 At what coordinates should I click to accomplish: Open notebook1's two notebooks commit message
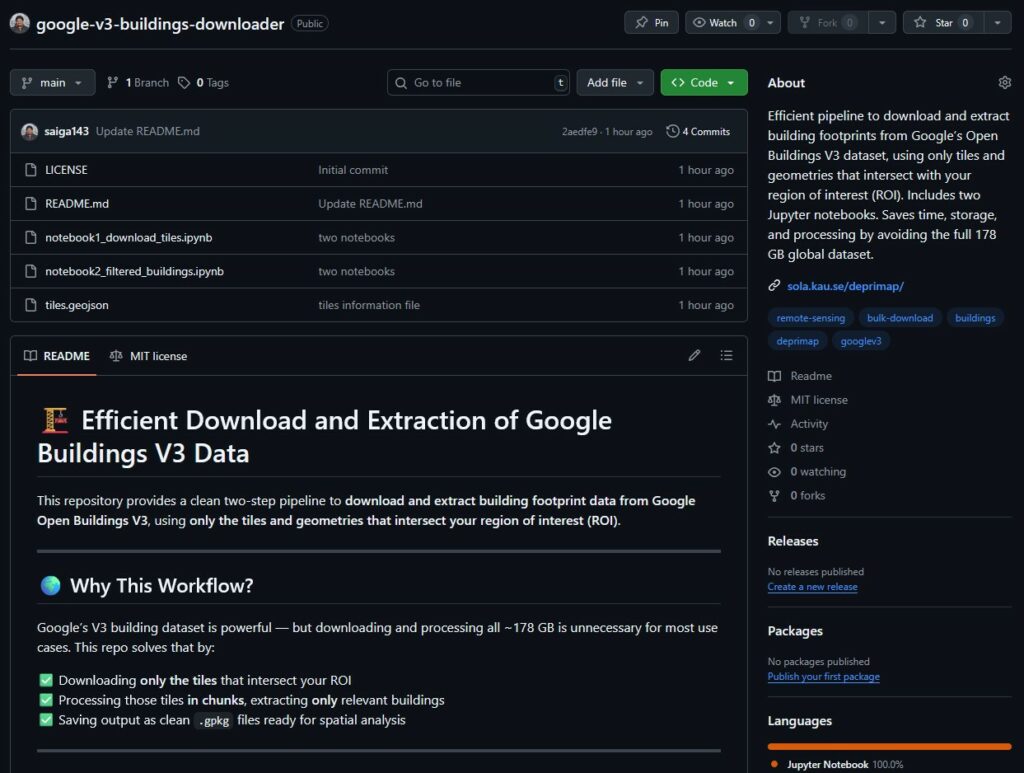[357, 238]
